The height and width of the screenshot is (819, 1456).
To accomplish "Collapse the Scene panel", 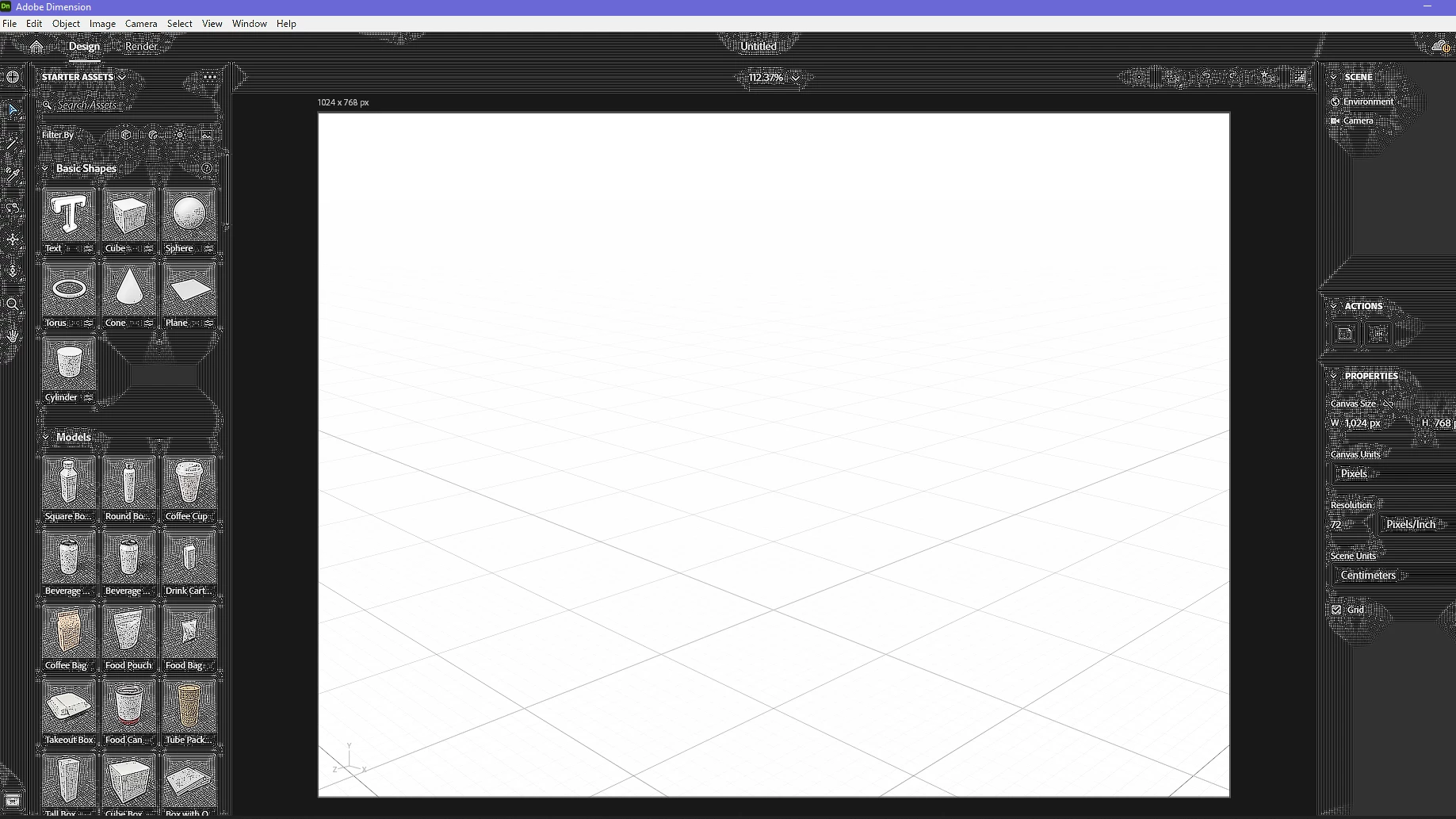I will (1334, 77).
